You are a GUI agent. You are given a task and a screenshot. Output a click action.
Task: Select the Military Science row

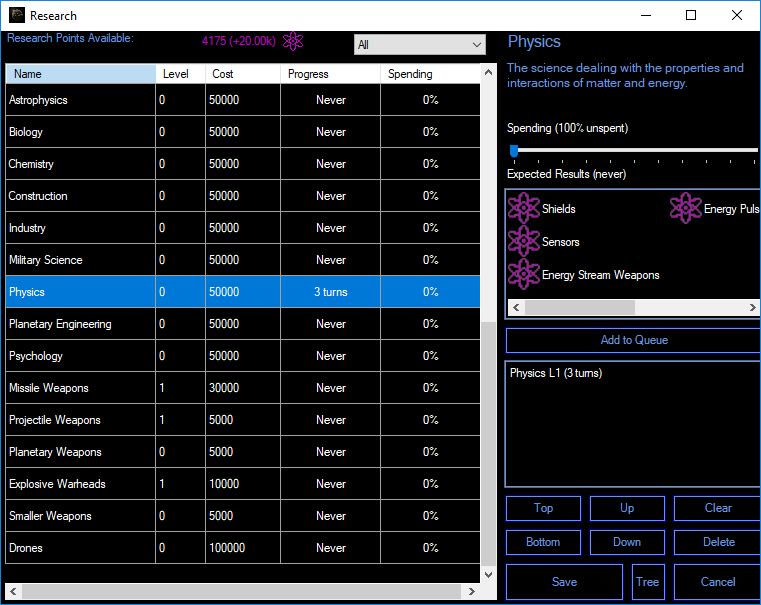click(243, 260)
